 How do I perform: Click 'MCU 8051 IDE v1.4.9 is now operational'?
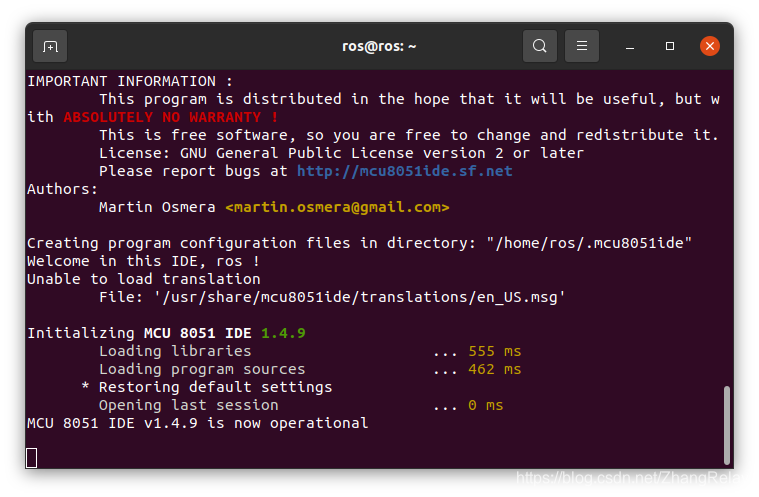click(x=197, y=423)
